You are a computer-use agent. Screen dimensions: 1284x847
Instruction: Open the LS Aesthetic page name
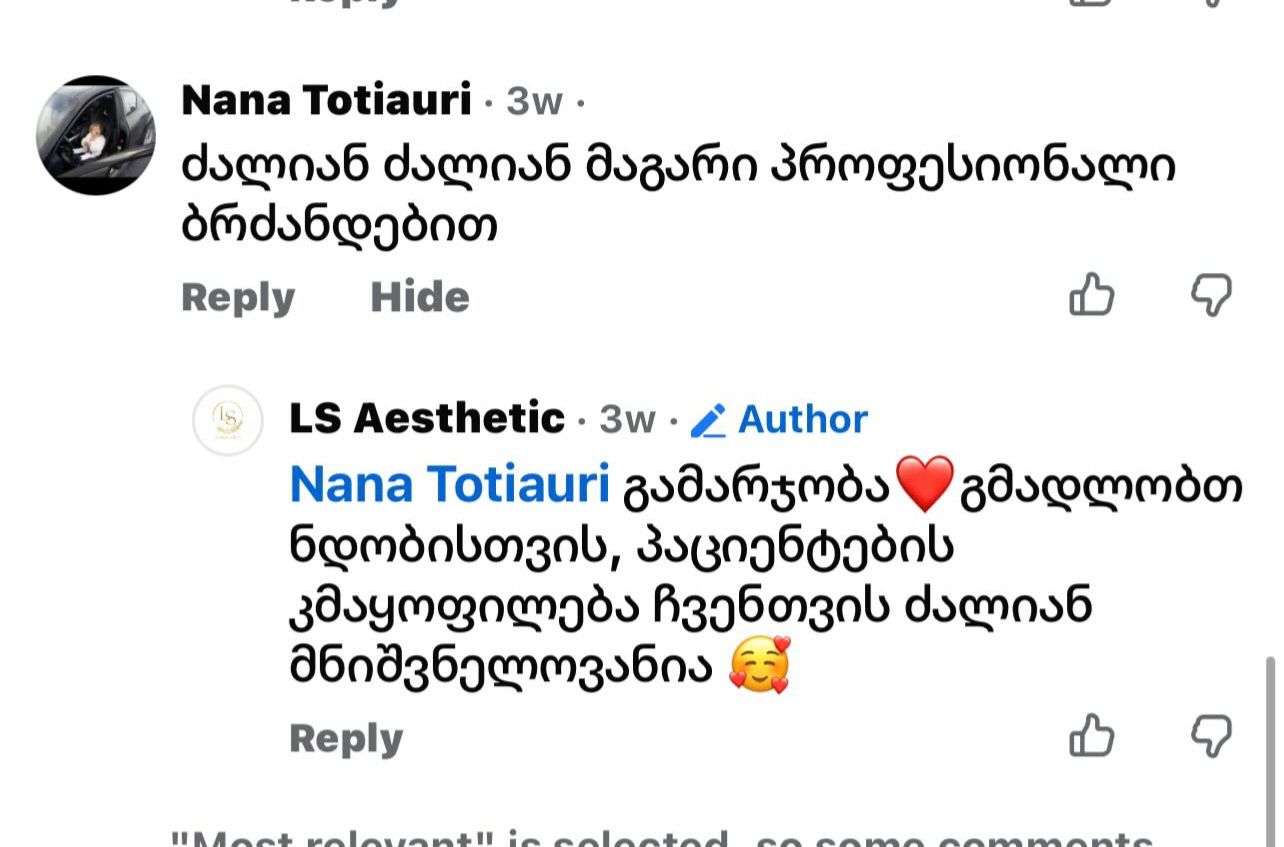[427, 418]
